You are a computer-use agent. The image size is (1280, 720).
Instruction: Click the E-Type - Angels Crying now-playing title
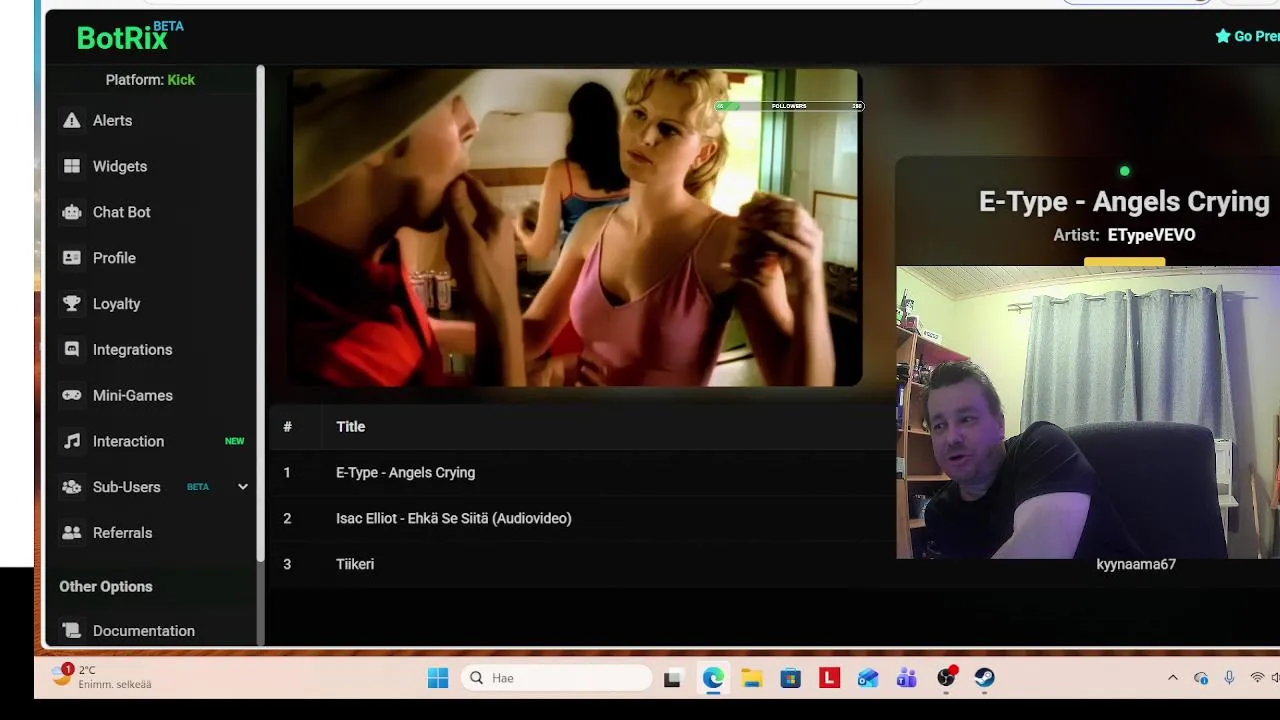coord(1124,202)
